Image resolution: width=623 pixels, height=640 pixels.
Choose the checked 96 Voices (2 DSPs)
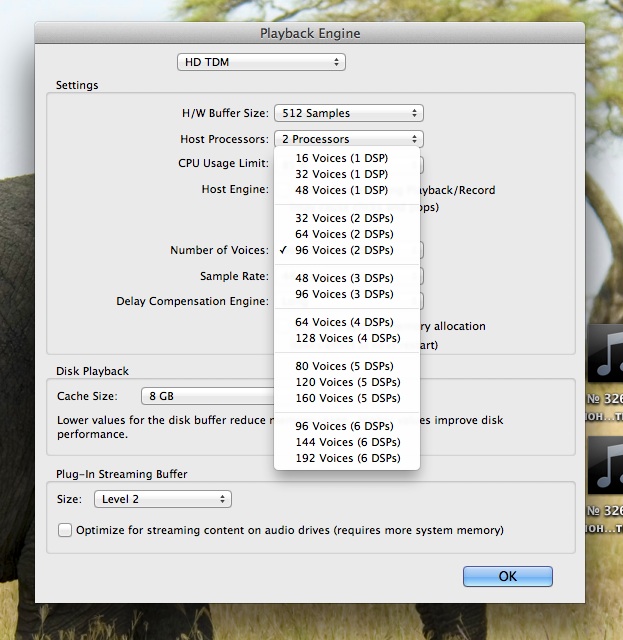click(x=347, y=250)
